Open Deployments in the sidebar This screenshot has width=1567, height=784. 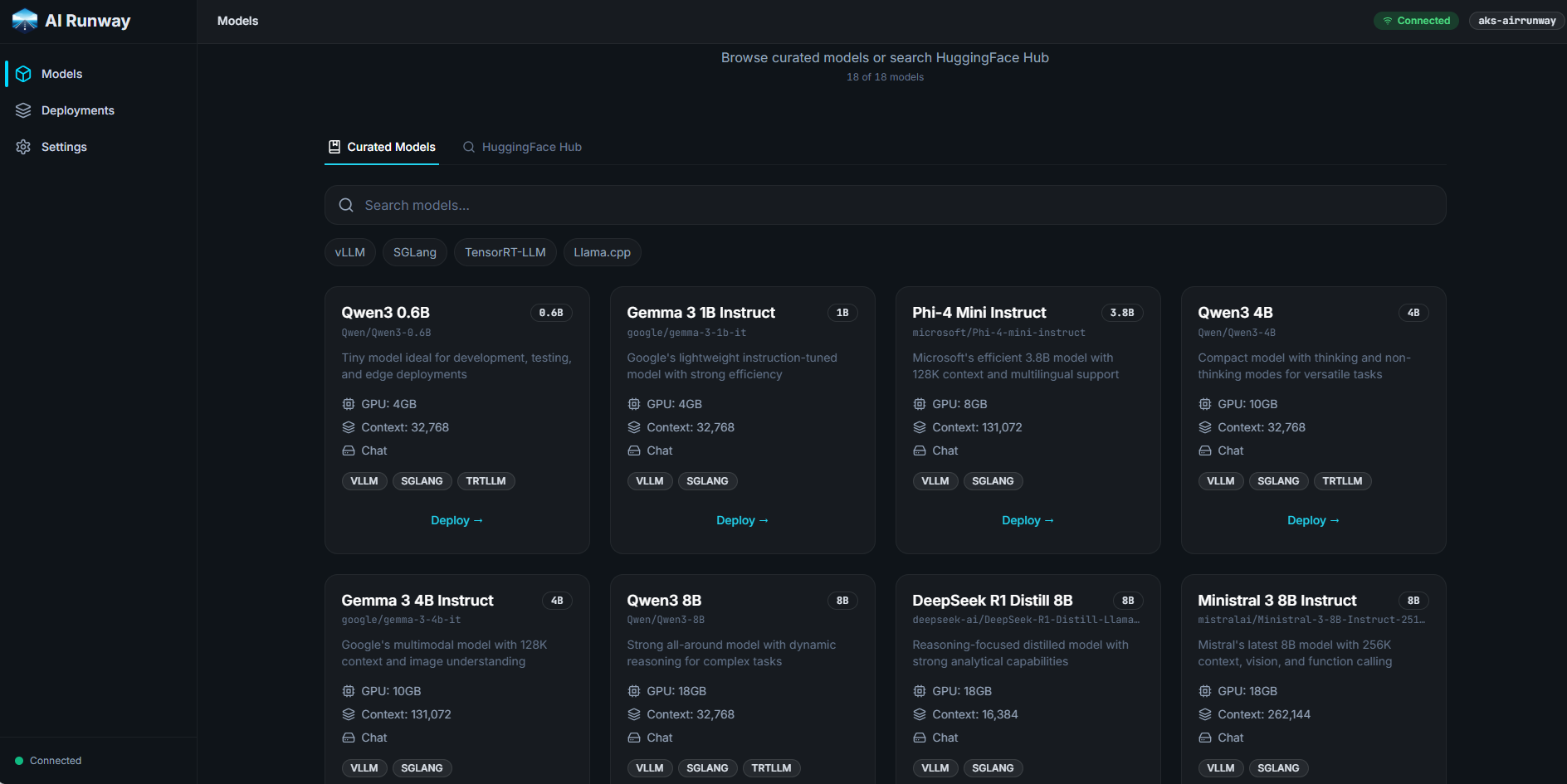coord(98,110)
